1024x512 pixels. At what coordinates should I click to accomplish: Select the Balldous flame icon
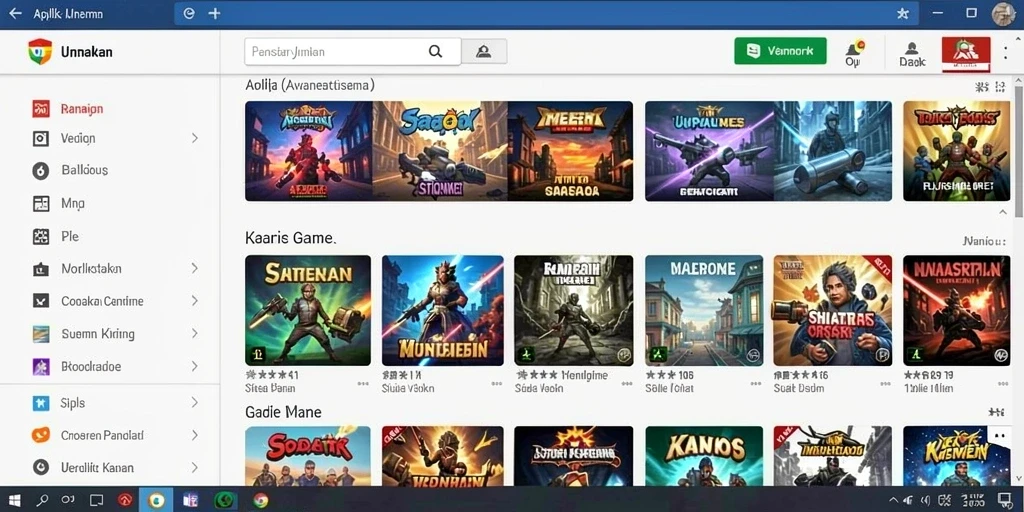[x=40, y=170]
